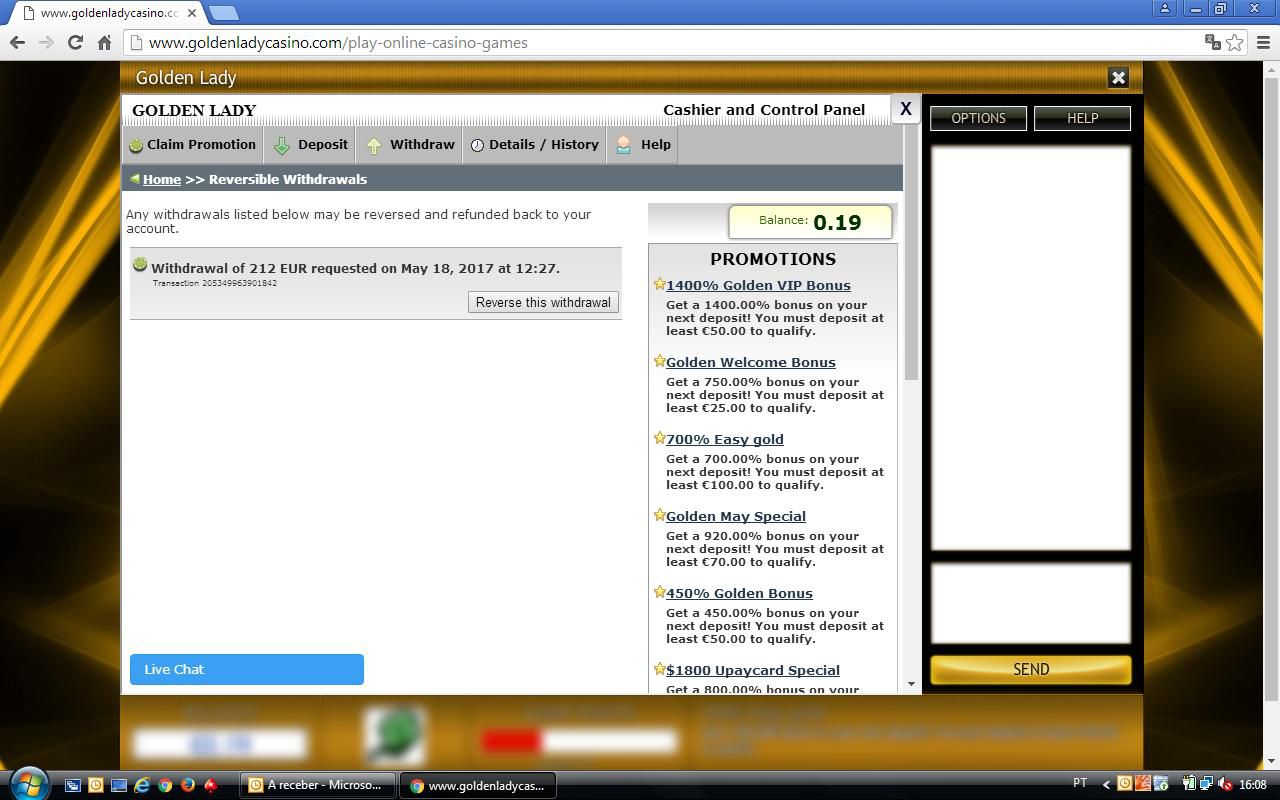
Task: Click the PT language indicator in the taskbar
Action: coord(1080,783)
